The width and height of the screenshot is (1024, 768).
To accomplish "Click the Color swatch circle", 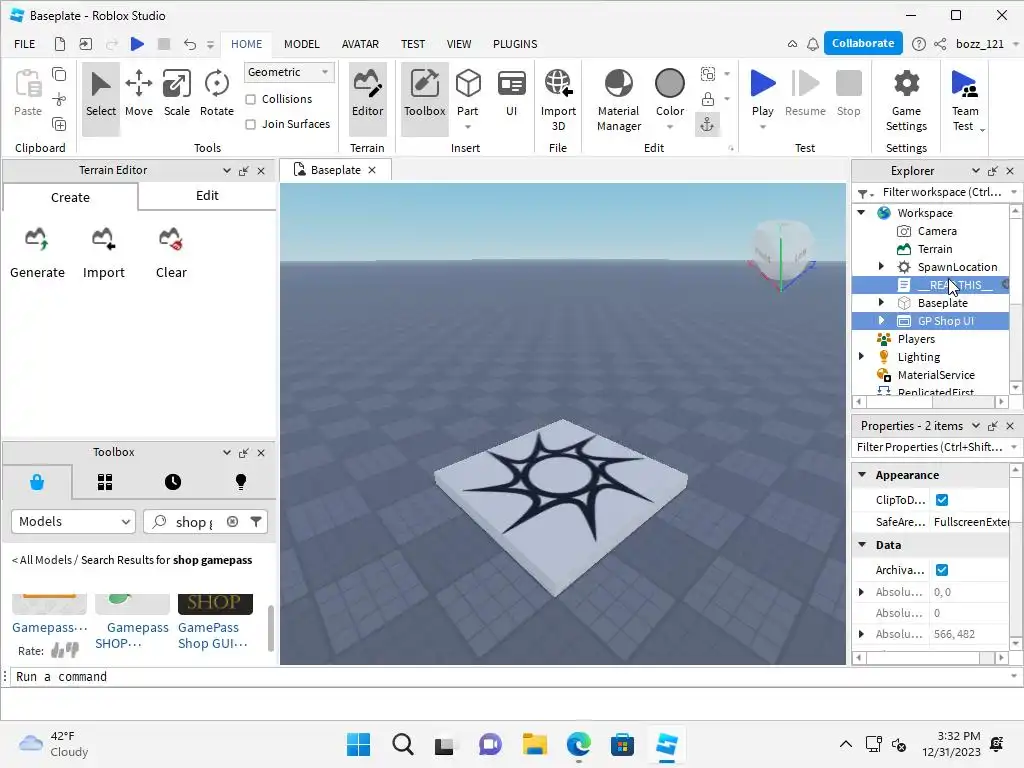I will click(x=669, y=84).
